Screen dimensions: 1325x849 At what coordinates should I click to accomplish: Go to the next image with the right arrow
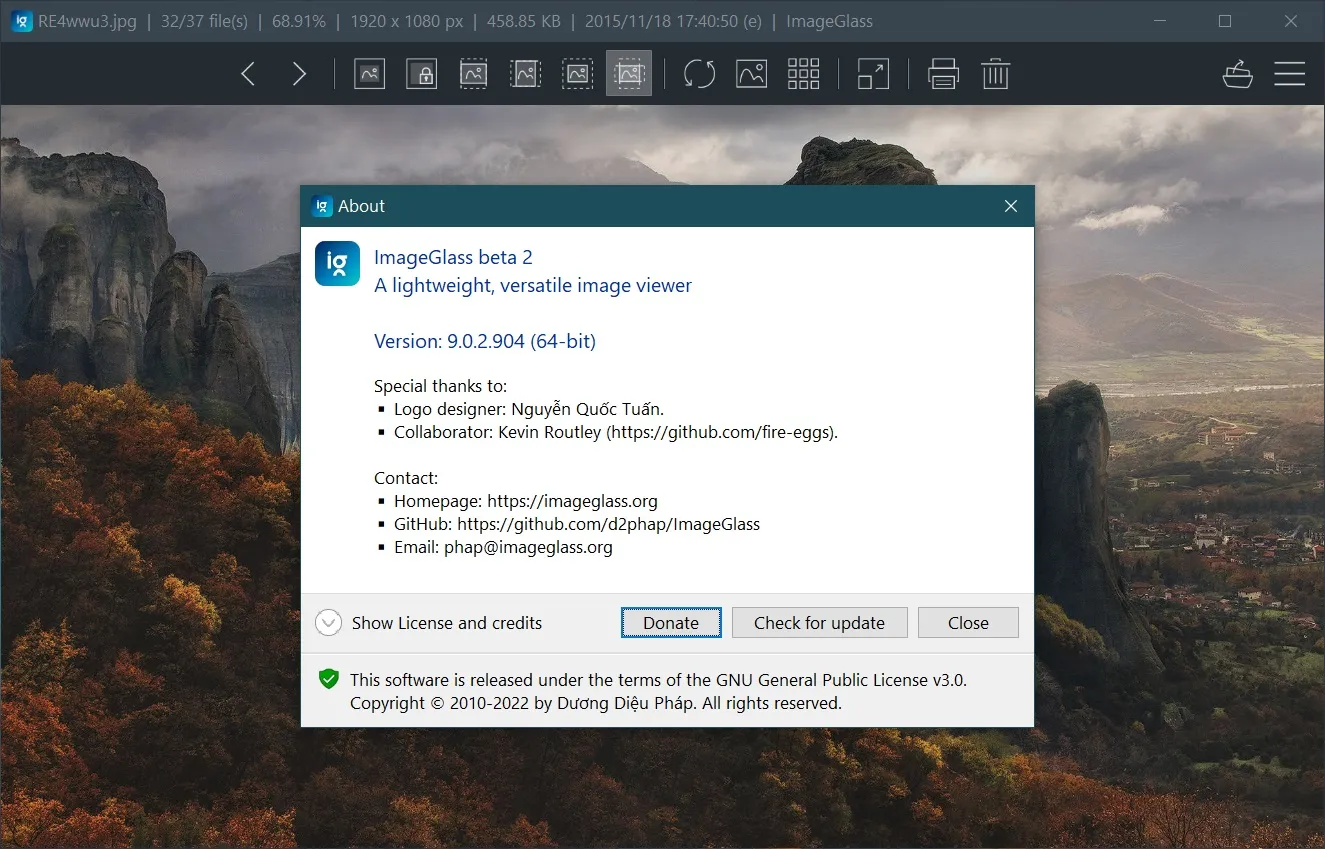point(299,74)
